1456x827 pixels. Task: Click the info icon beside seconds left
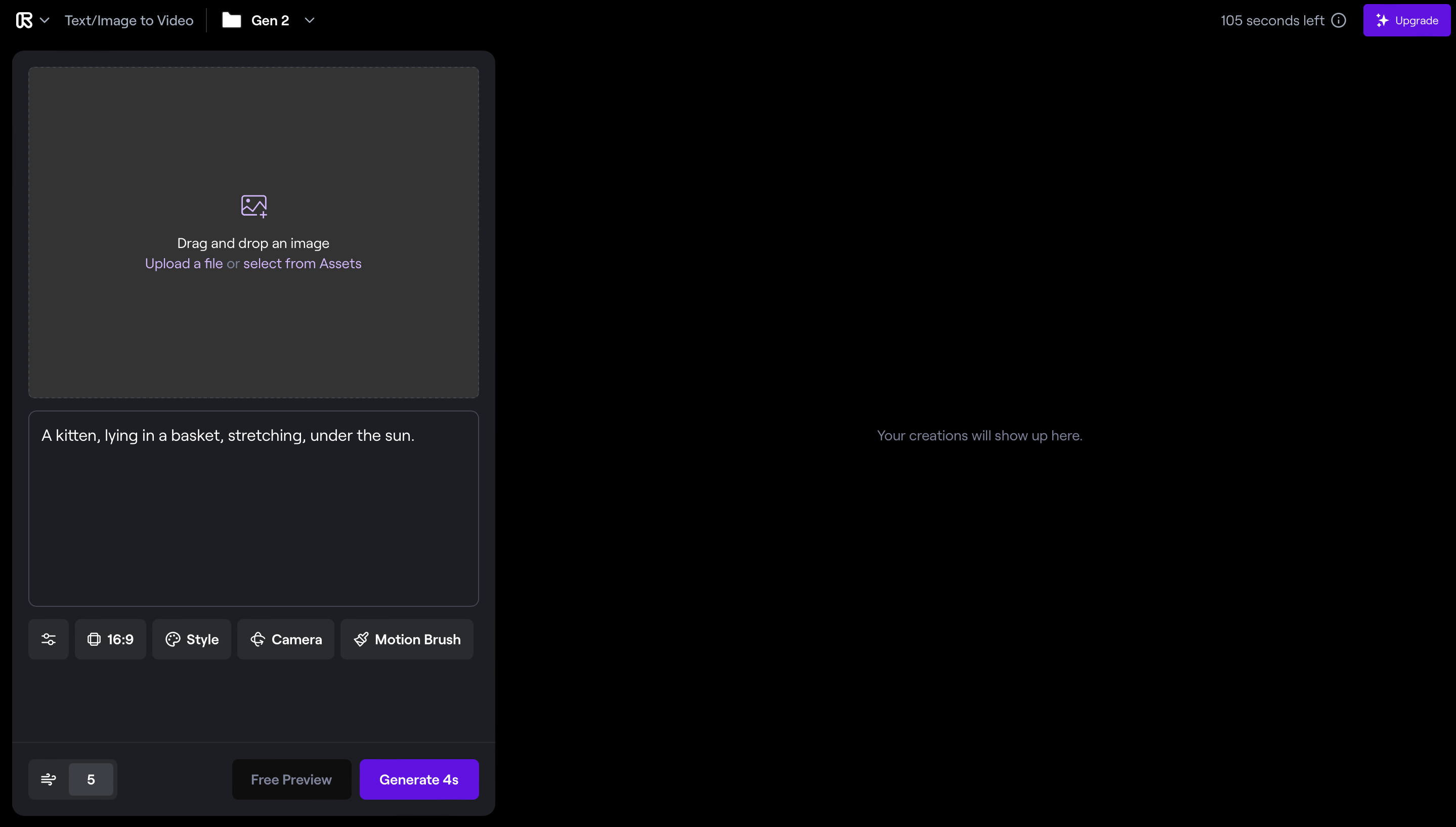pyautogui.click(x=1339, y=20)
